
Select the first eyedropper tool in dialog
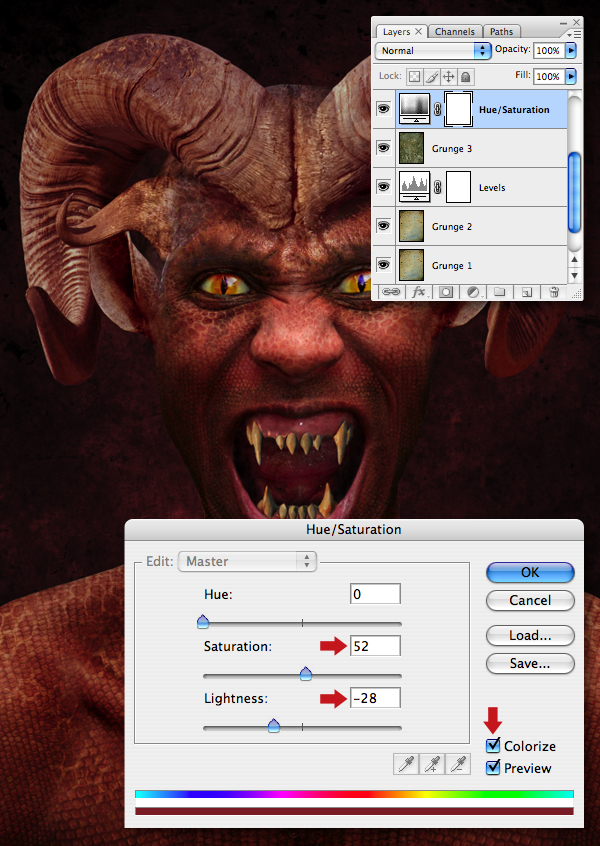tap(406, 764)
